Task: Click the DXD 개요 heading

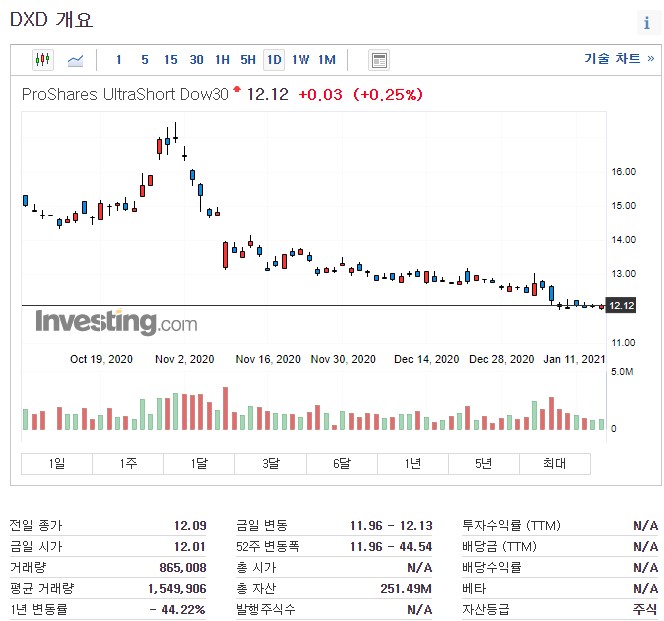Action: click(51, 19)
